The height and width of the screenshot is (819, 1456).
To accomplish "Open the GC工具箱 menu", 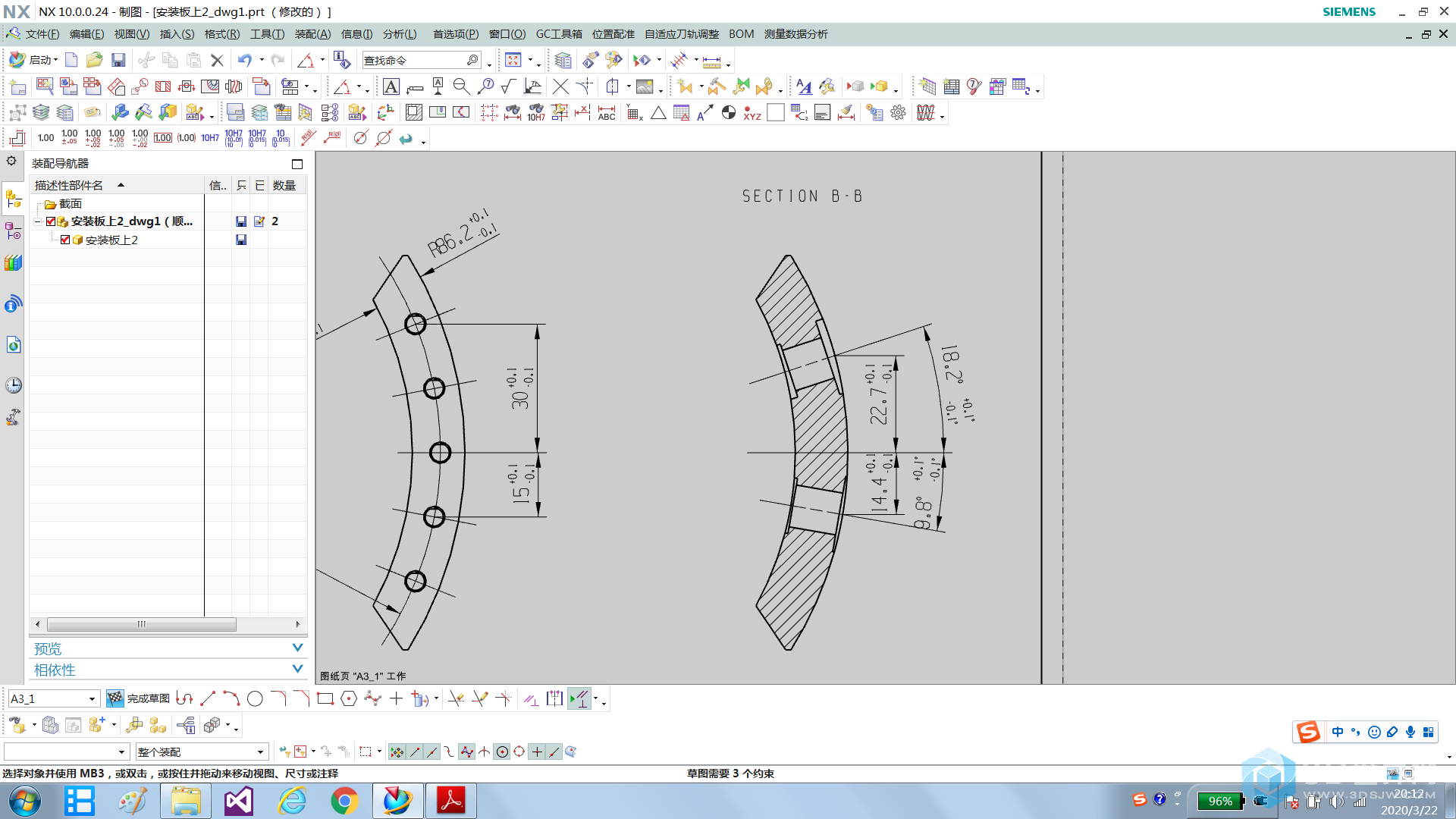I will [x=559, y=34].
